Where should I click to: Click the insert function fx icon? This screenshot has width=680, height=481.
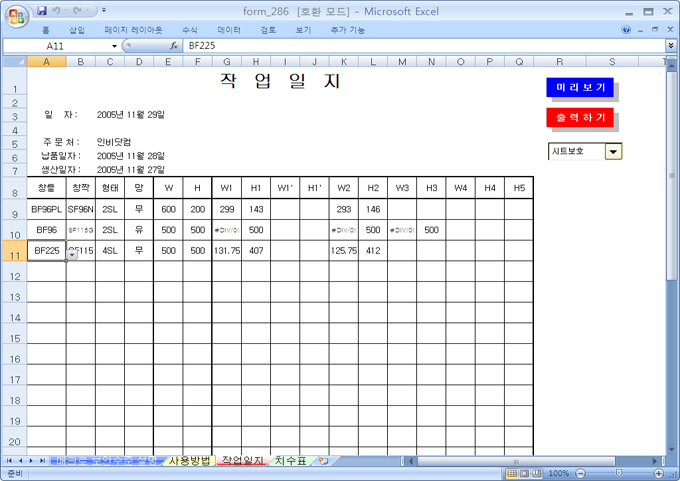[x=174, y=46]
